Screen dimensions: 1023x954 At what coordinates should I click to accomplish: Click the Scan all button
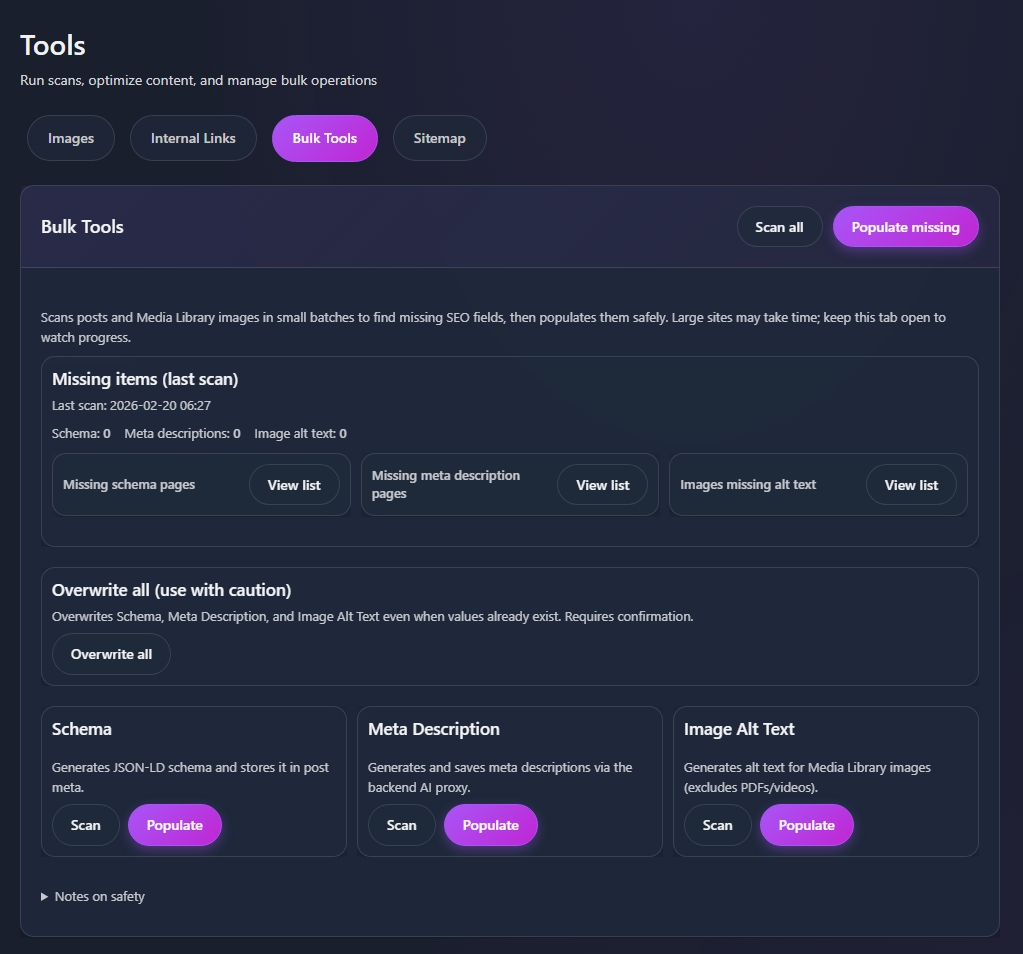779,226
